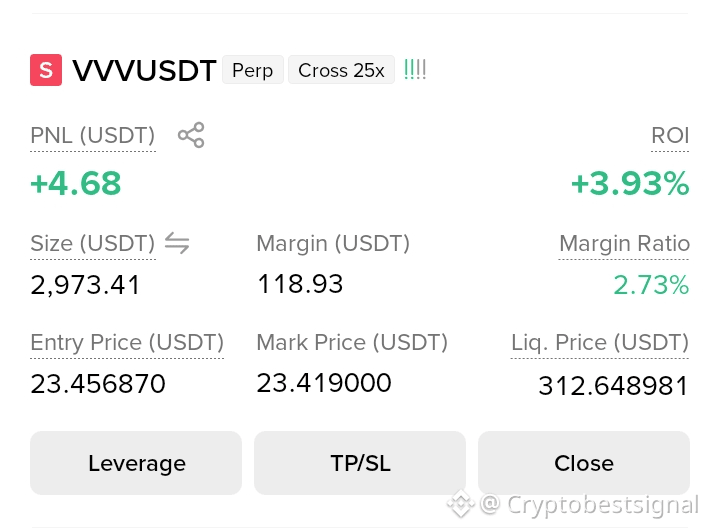
Task: Toggle size unit swap arrows icon
Action: 177,243
